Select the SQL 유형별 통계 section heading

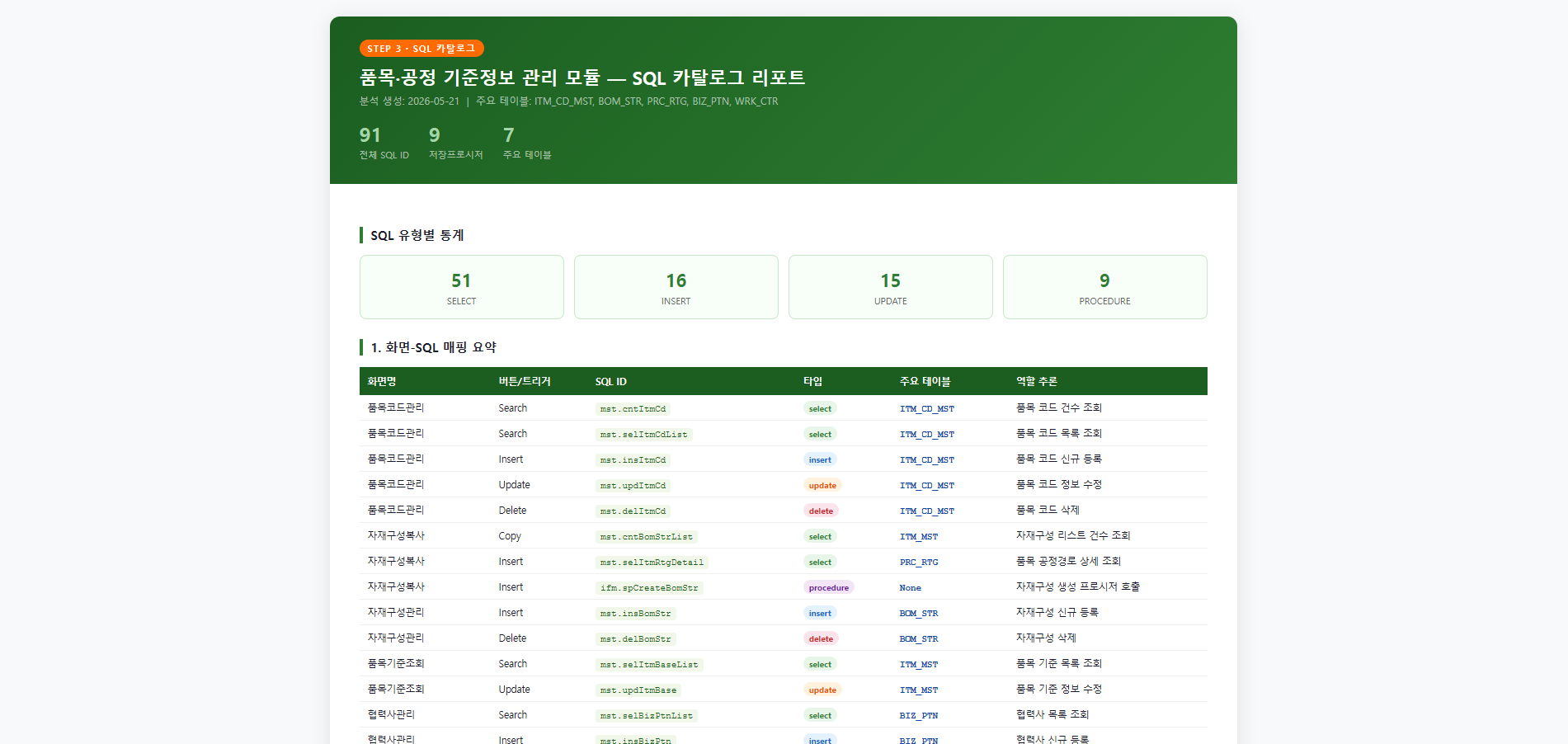(x=417, y=235)
